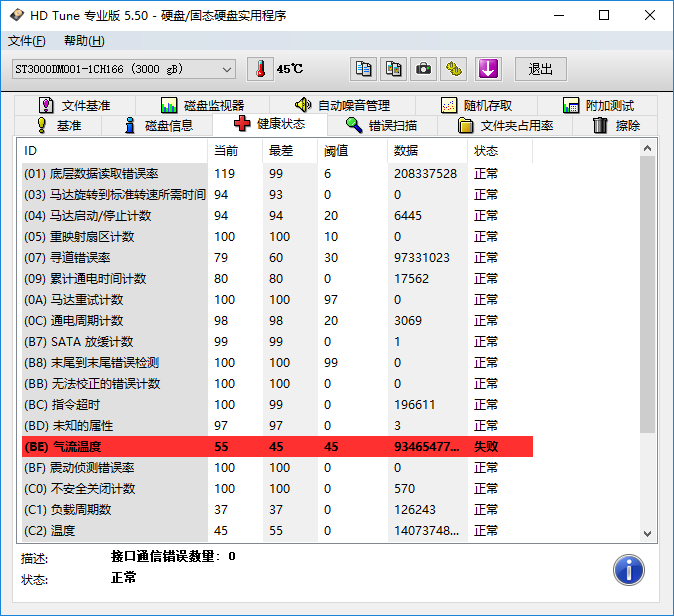Click the 阈值 column header
Viewport: 674px width, 616px height.
352,151
